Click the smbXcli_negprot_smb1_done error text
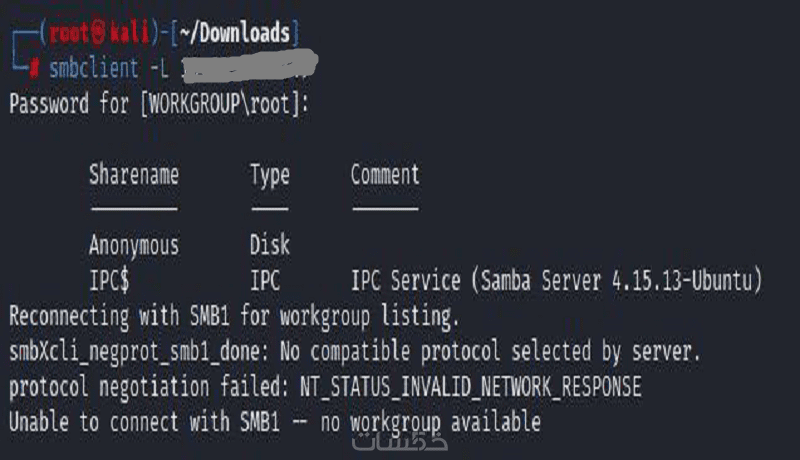The image size is (800, 460). click(139, 352)
